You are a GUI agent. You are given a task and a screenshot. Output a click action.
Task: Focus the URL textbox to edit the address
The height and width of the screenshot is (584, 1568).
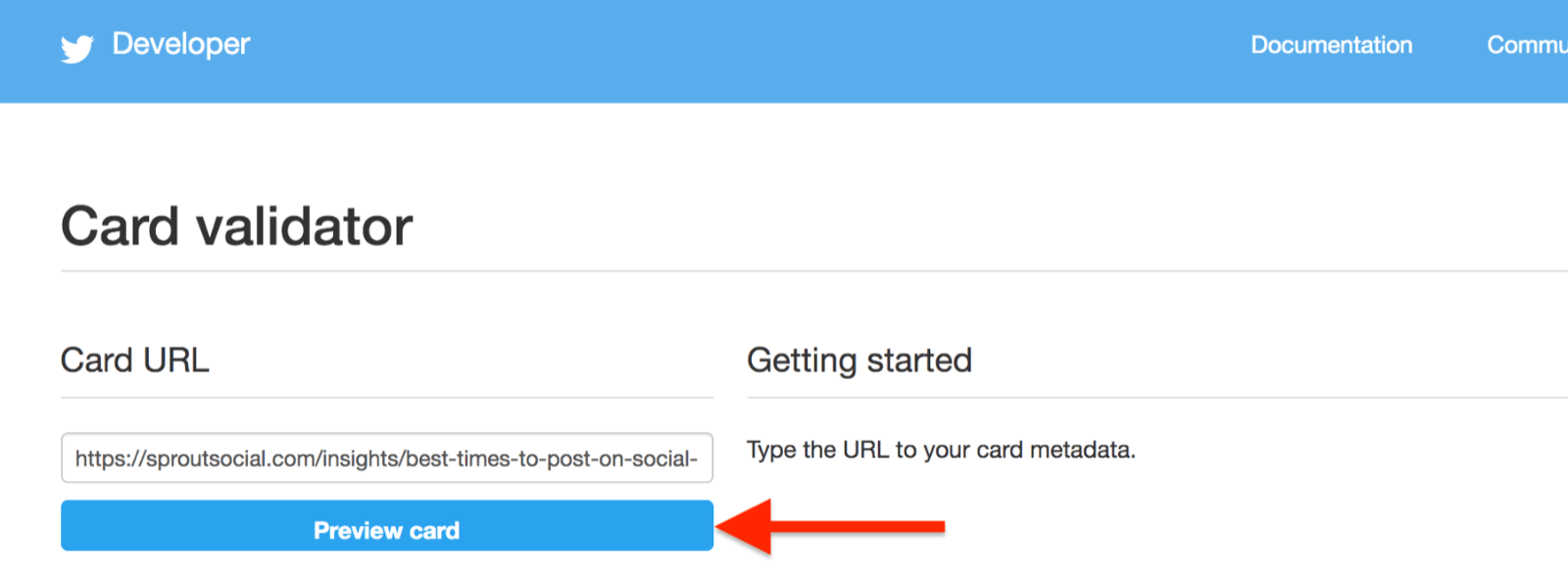click(x=386, y=458)
